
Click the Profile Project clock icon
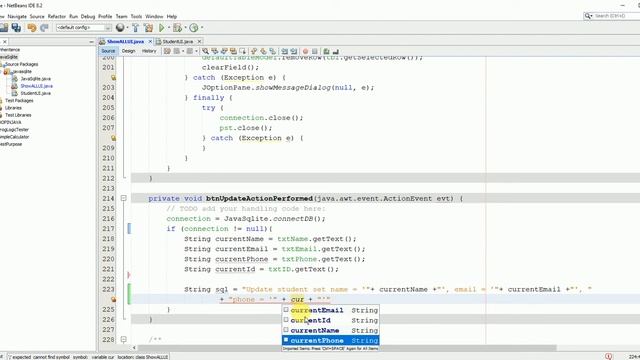194,27
